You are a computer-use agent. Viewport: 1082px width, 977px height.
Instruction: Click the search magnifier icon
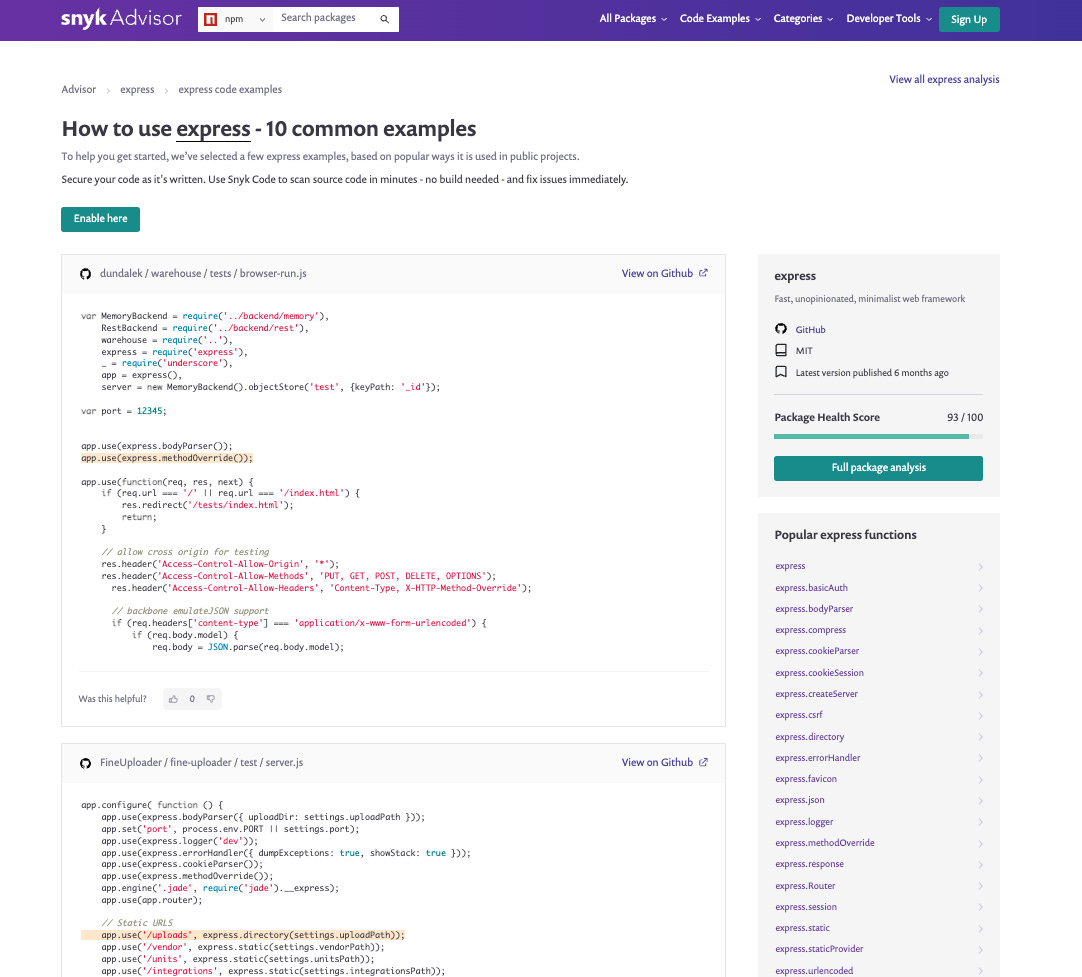point(384,19)
